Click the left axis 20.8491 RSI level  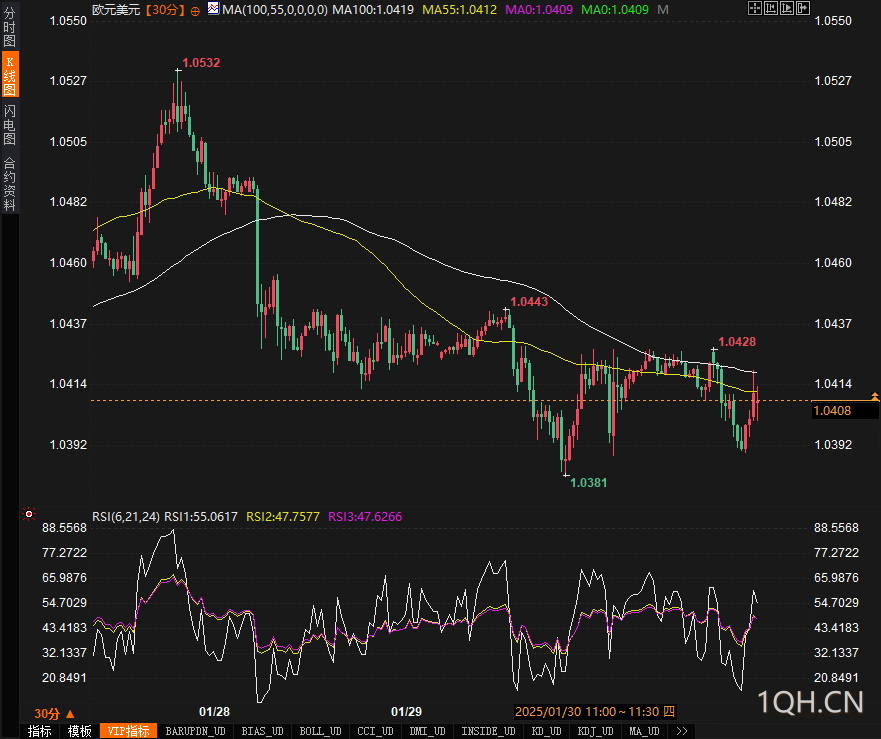coord(65,678)
